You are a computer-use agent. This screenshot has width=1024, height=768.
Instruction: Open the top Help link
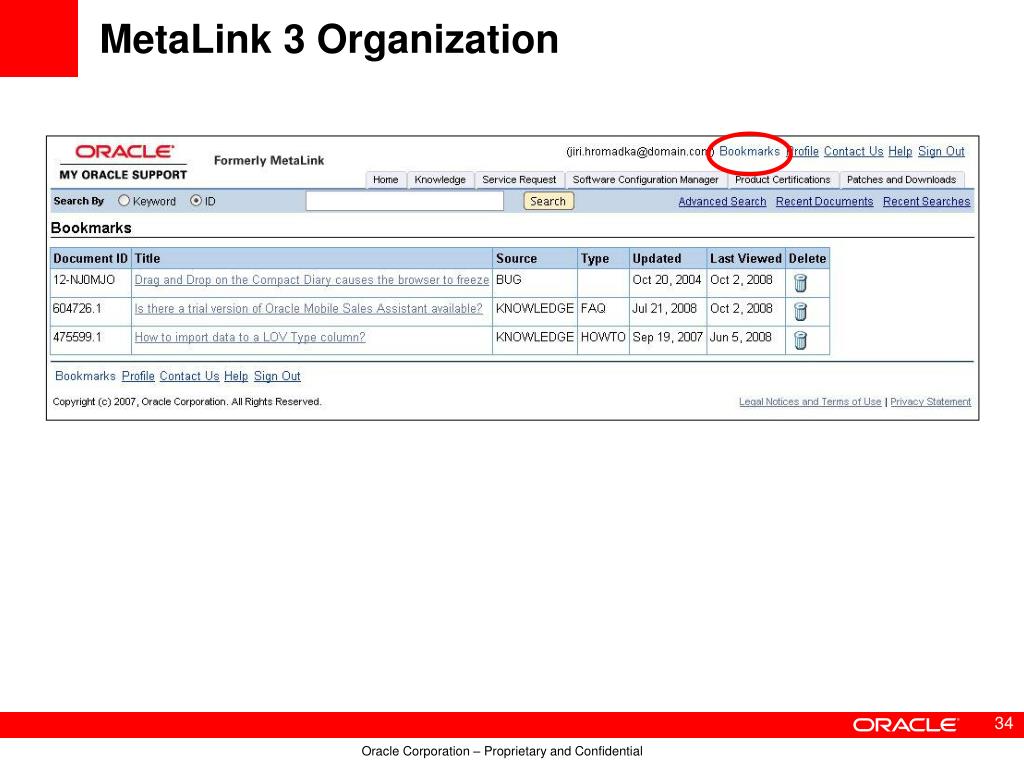pyautogui.click(x=900, y=152)
